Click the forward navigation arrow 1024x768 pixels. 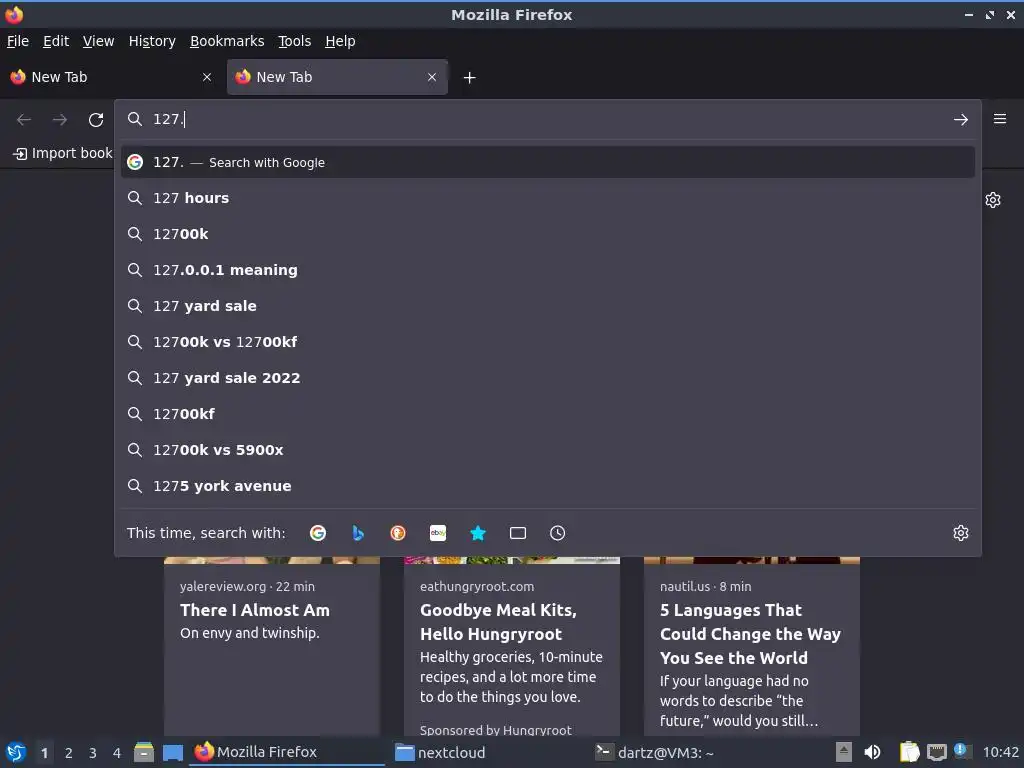tap(60, 120)
